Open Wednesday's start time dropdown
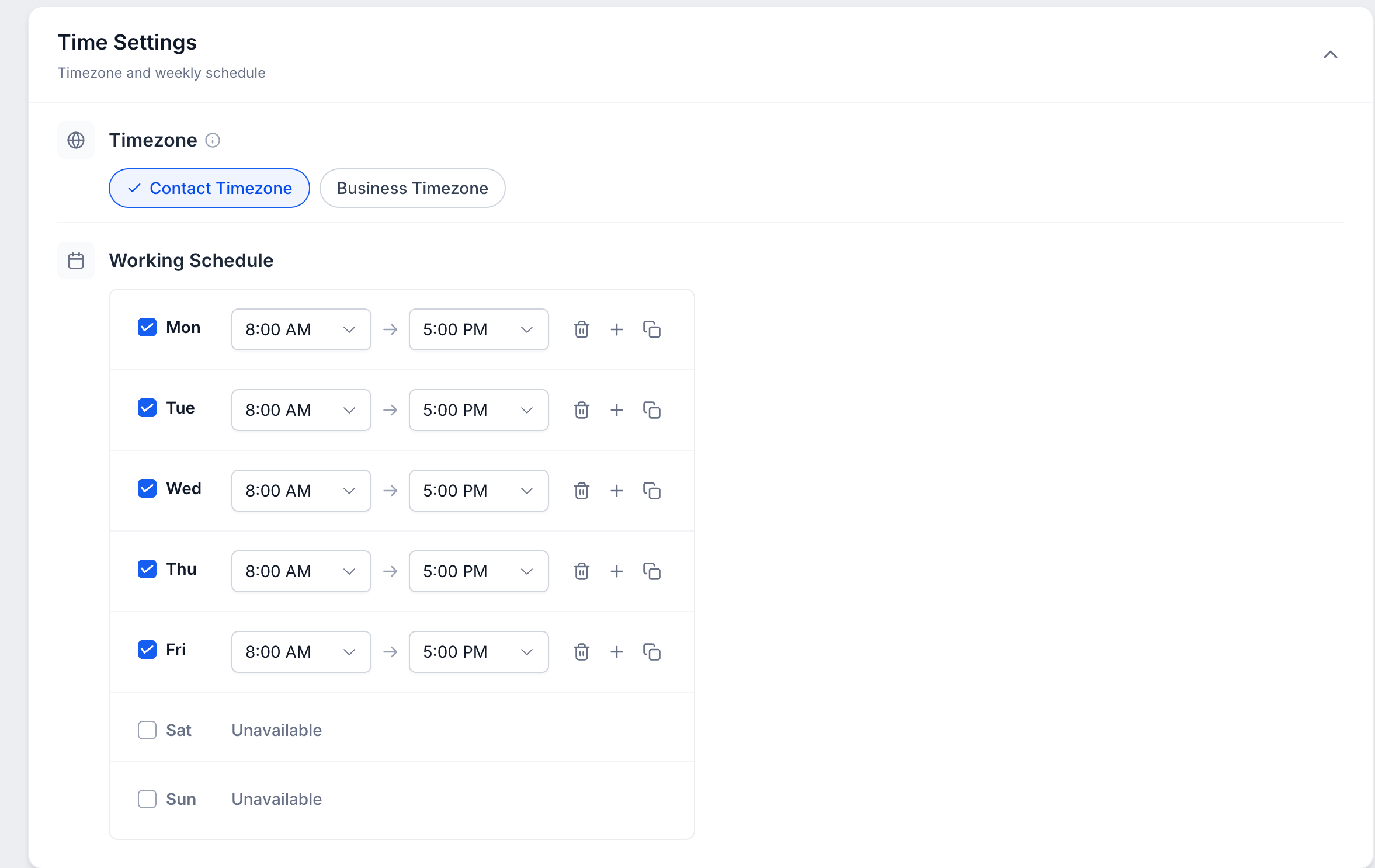Image resolution: width=1375 pixels, height=868 pixels. [301, 491]
